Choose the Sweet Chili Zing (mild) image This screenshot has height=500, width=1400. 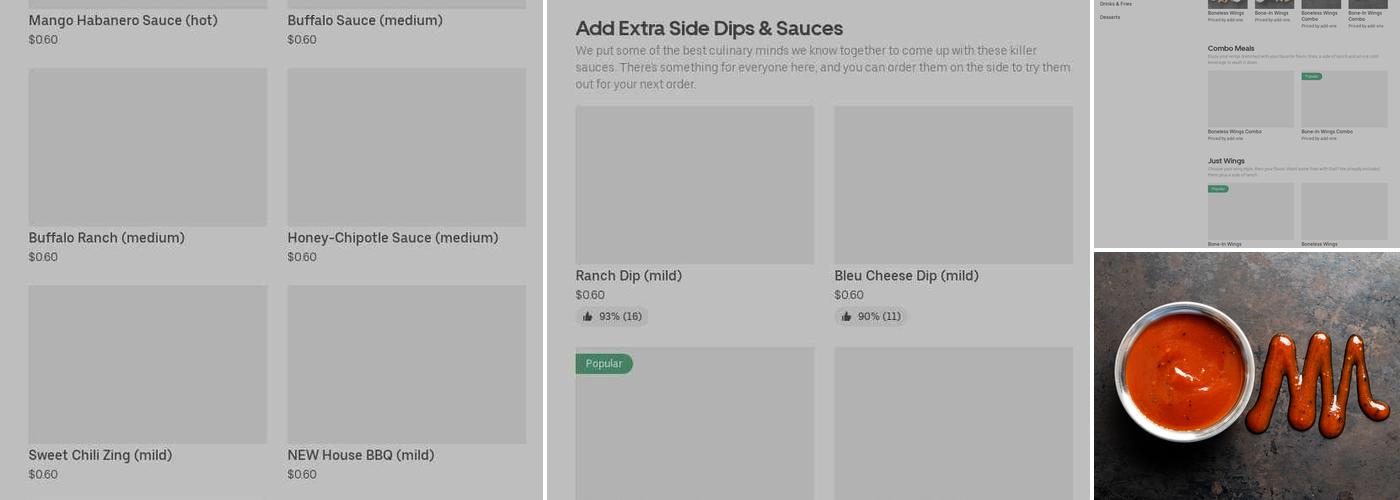tap(147, 364)
